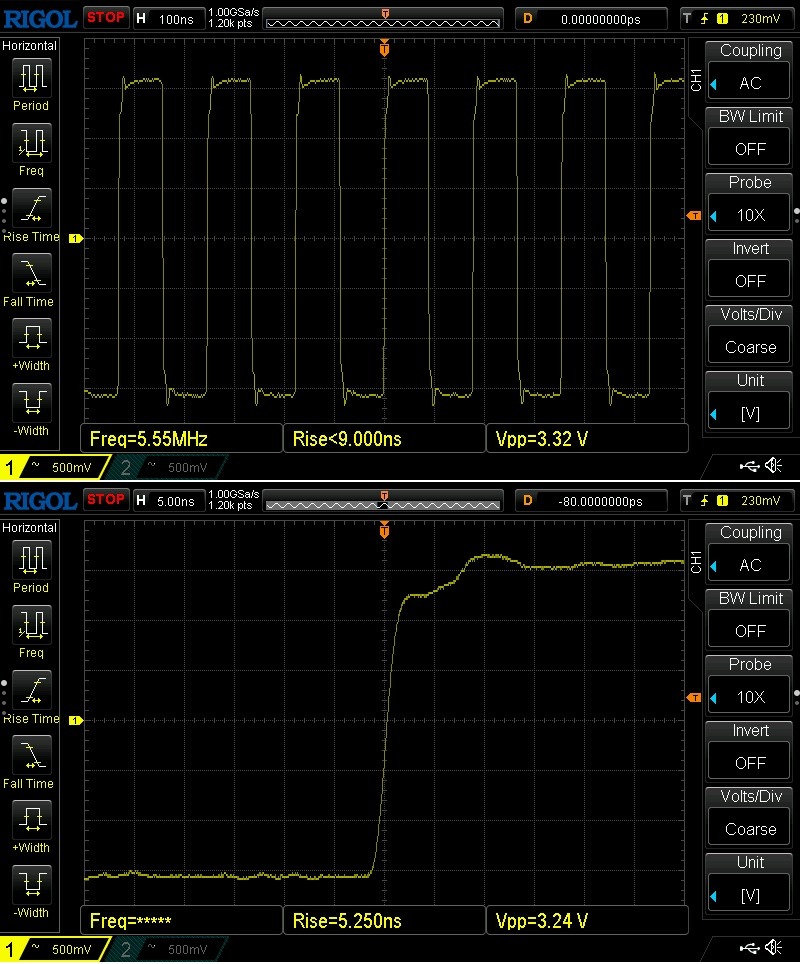This screenshot has width=801, height=964.
Task: Click the USB icon in the 100ns capture
Action: (749, 467)
